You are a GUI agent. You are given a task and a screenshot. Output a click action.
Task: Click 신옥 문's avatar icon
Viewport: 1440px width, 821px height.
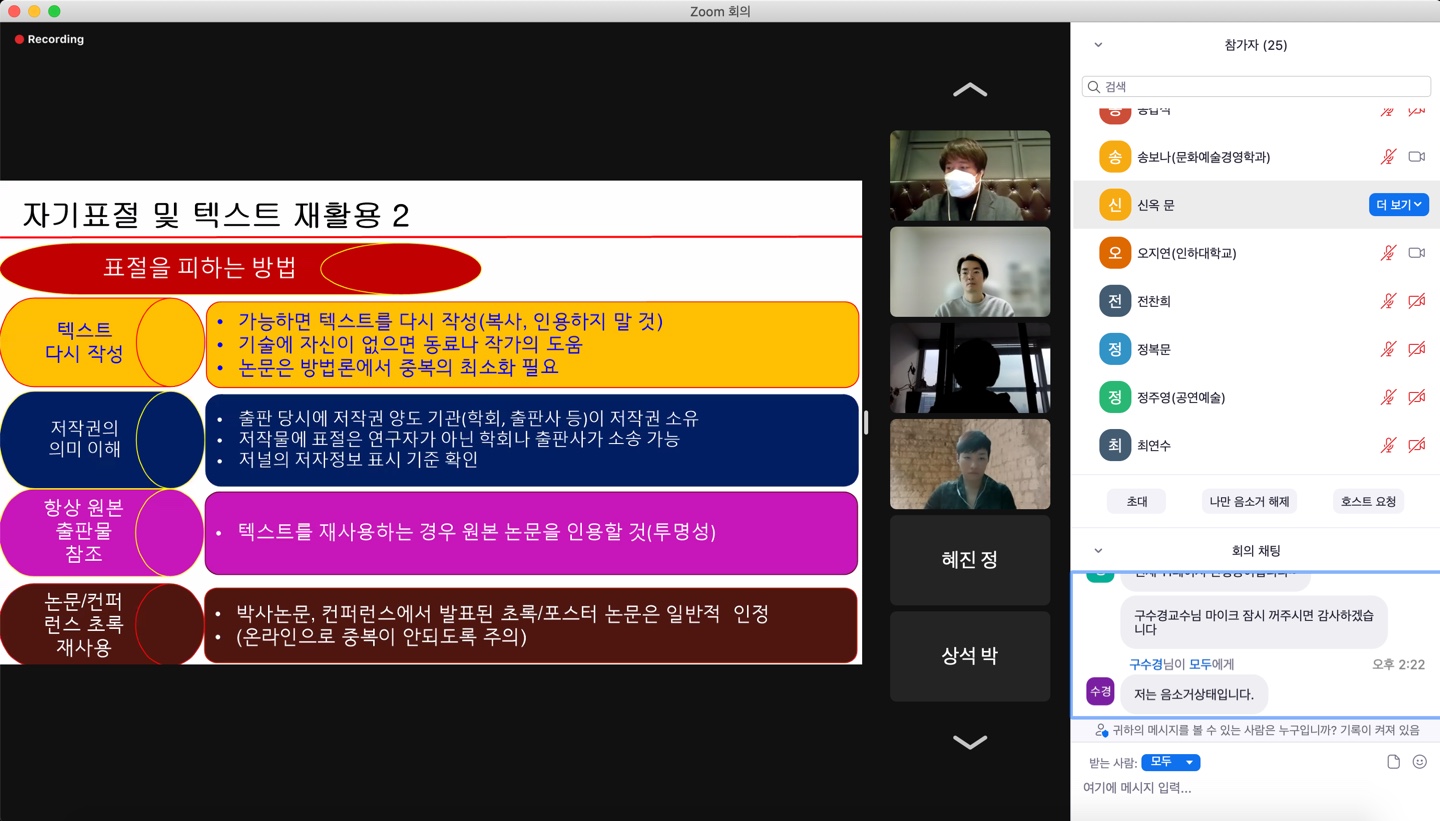click(x=1115, y=205)
